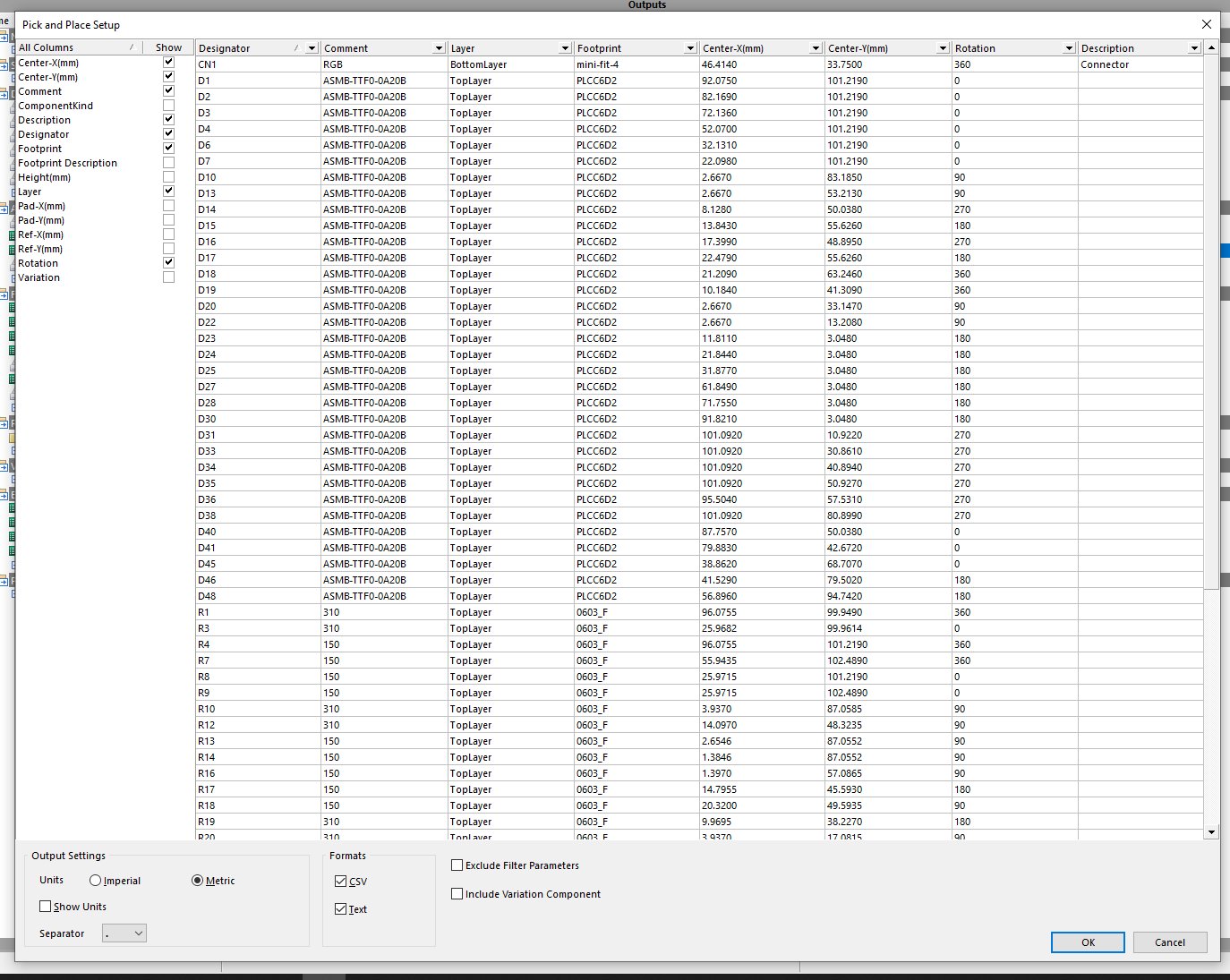Click the mini-fit-4 footprint cell
Screen dimensions: 1230x980
coord(636,64)
